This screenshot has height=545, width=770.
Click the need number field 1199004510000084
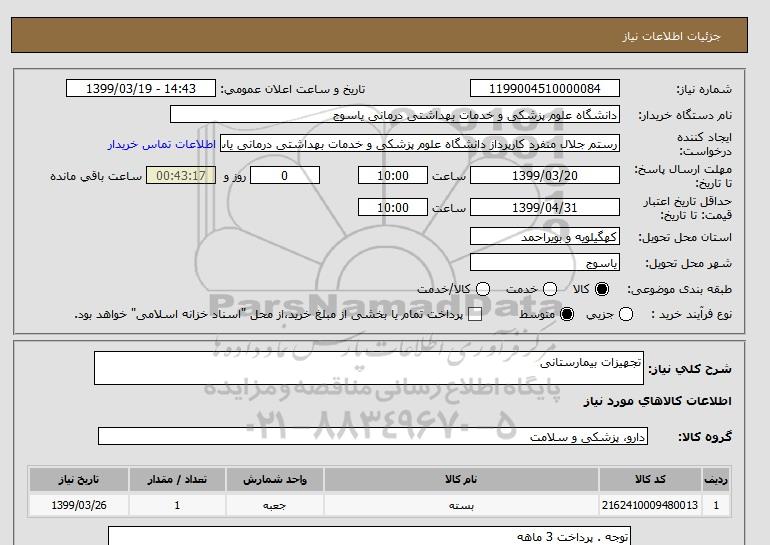click(x=545, y=88)
